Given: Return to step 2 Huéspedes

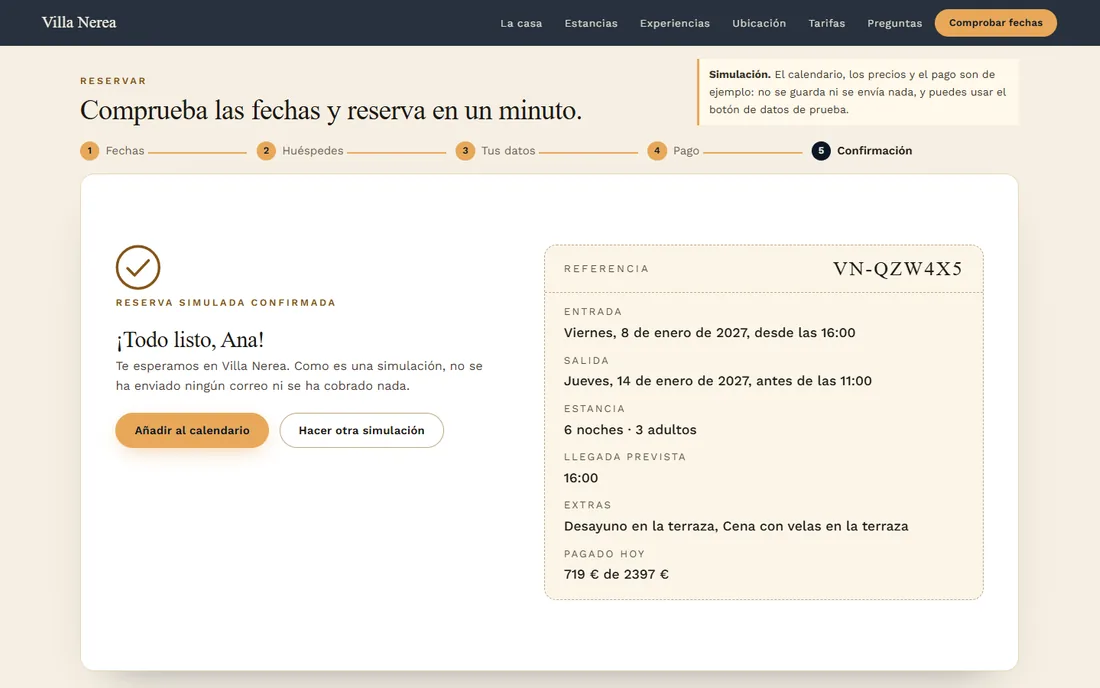Looking at the screenshot, I should (x=300, y=151).
